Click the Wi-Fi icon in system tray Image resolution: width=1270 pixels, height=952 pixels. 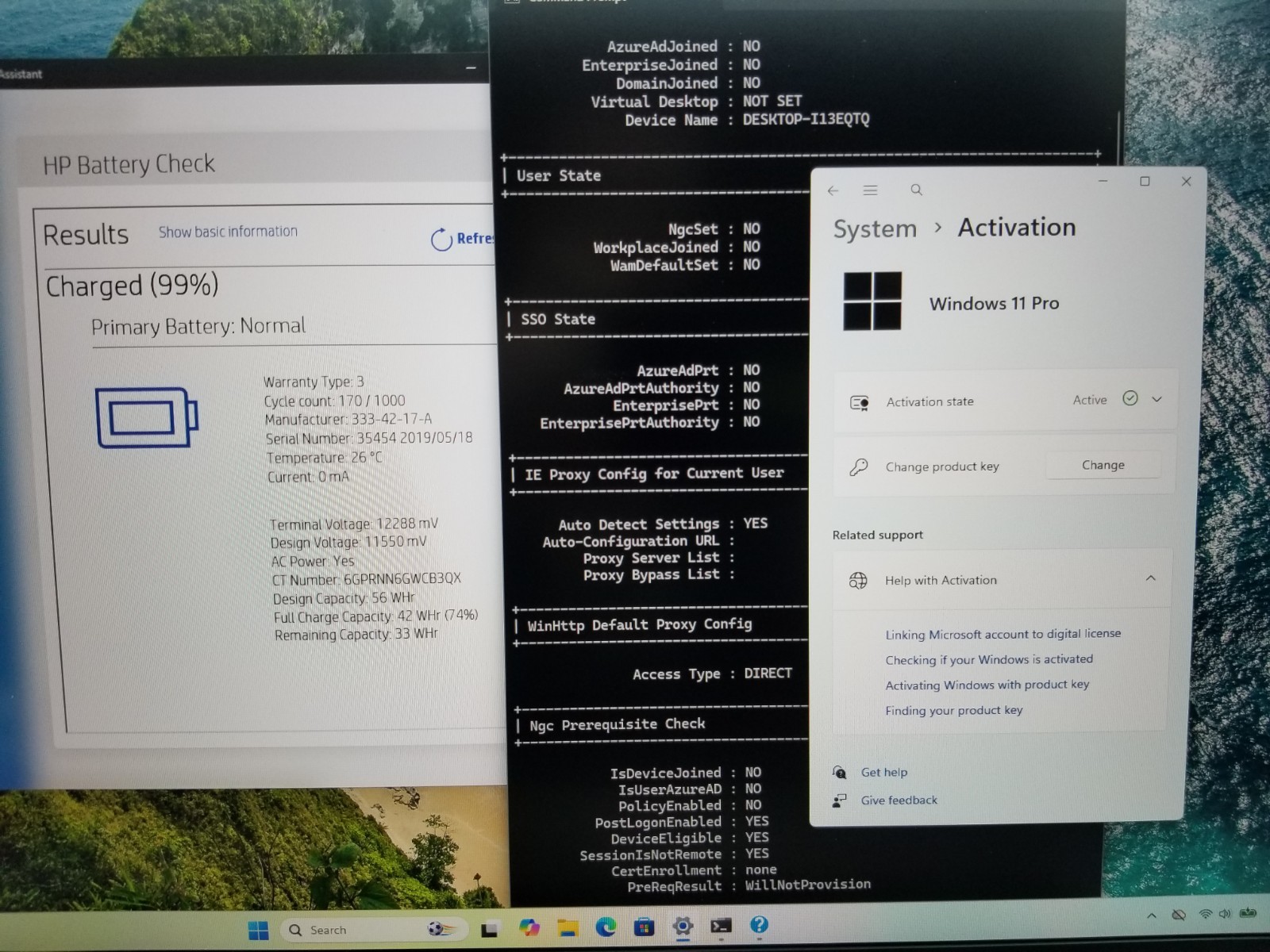[1206, 914]
